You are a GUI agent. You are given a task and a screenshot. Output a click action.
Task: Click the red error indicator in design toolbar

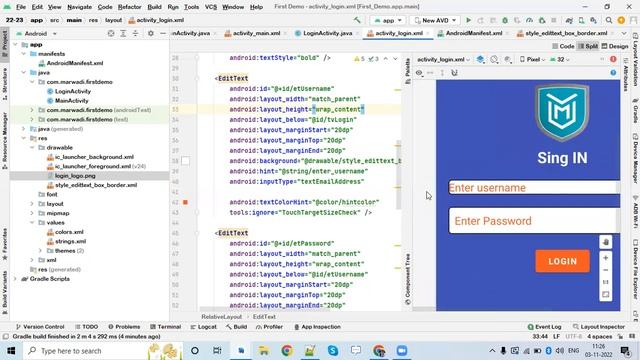point(613,60)
